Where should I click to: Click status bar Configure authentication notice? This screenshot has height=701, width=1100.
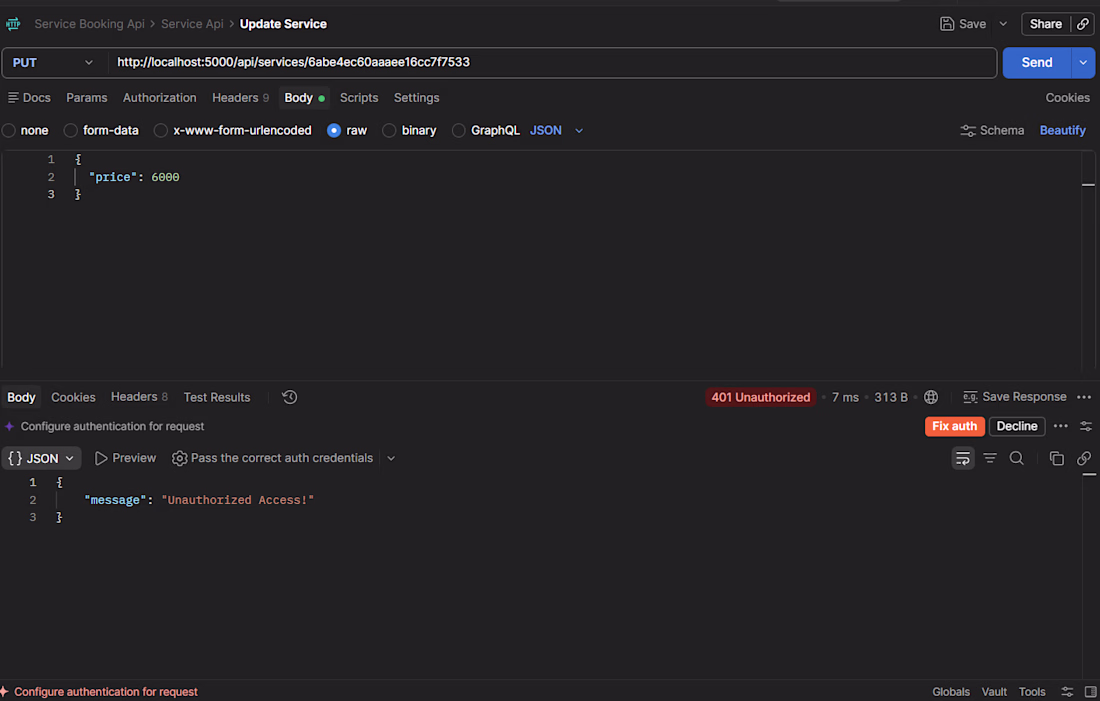pos(100,692)
